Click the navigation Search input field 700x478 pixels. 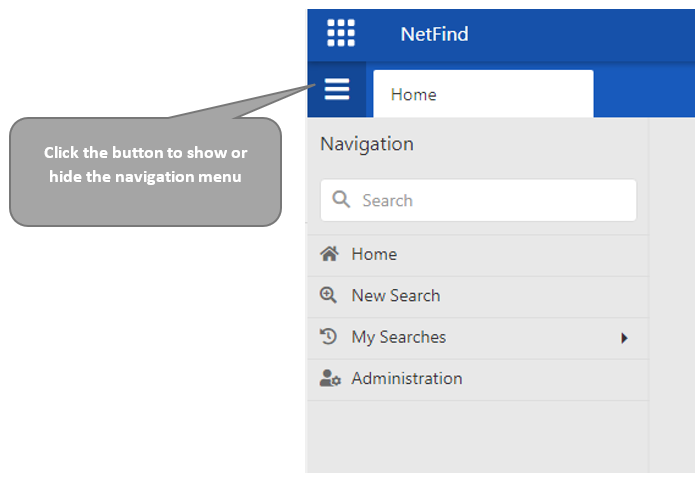pyautogui.click(x=490, y=200)
